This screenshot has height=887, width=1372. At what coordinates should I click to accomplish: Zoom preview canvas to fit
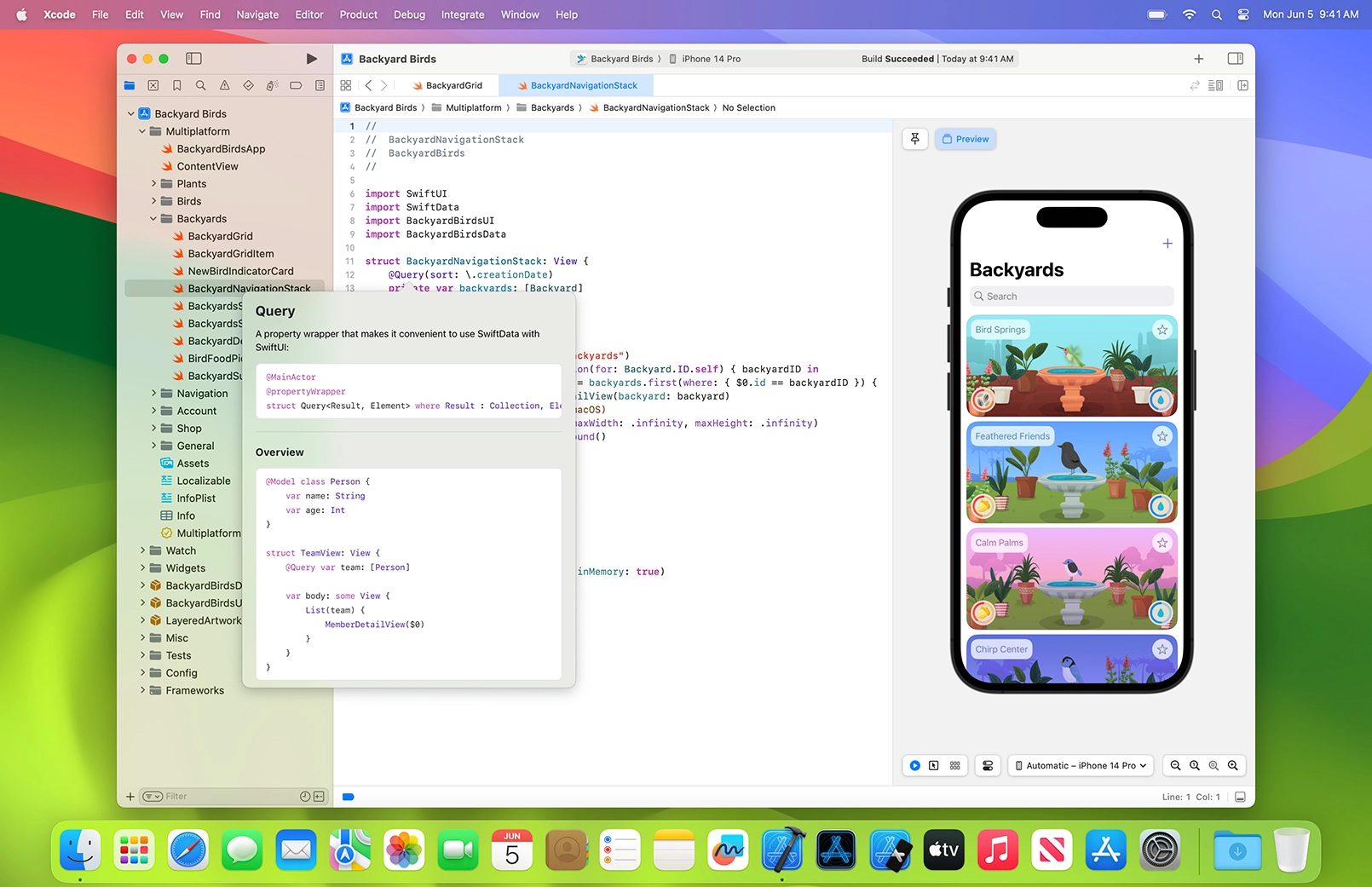(x=1213, y=765)
